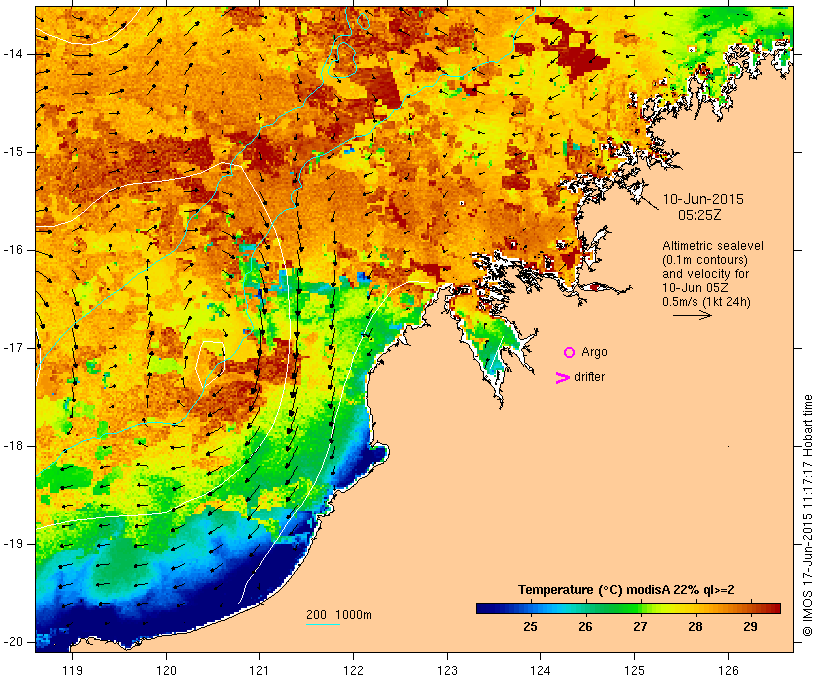Click latitude label -17
This screenshot has height=680, width=820.
point(13,348)
